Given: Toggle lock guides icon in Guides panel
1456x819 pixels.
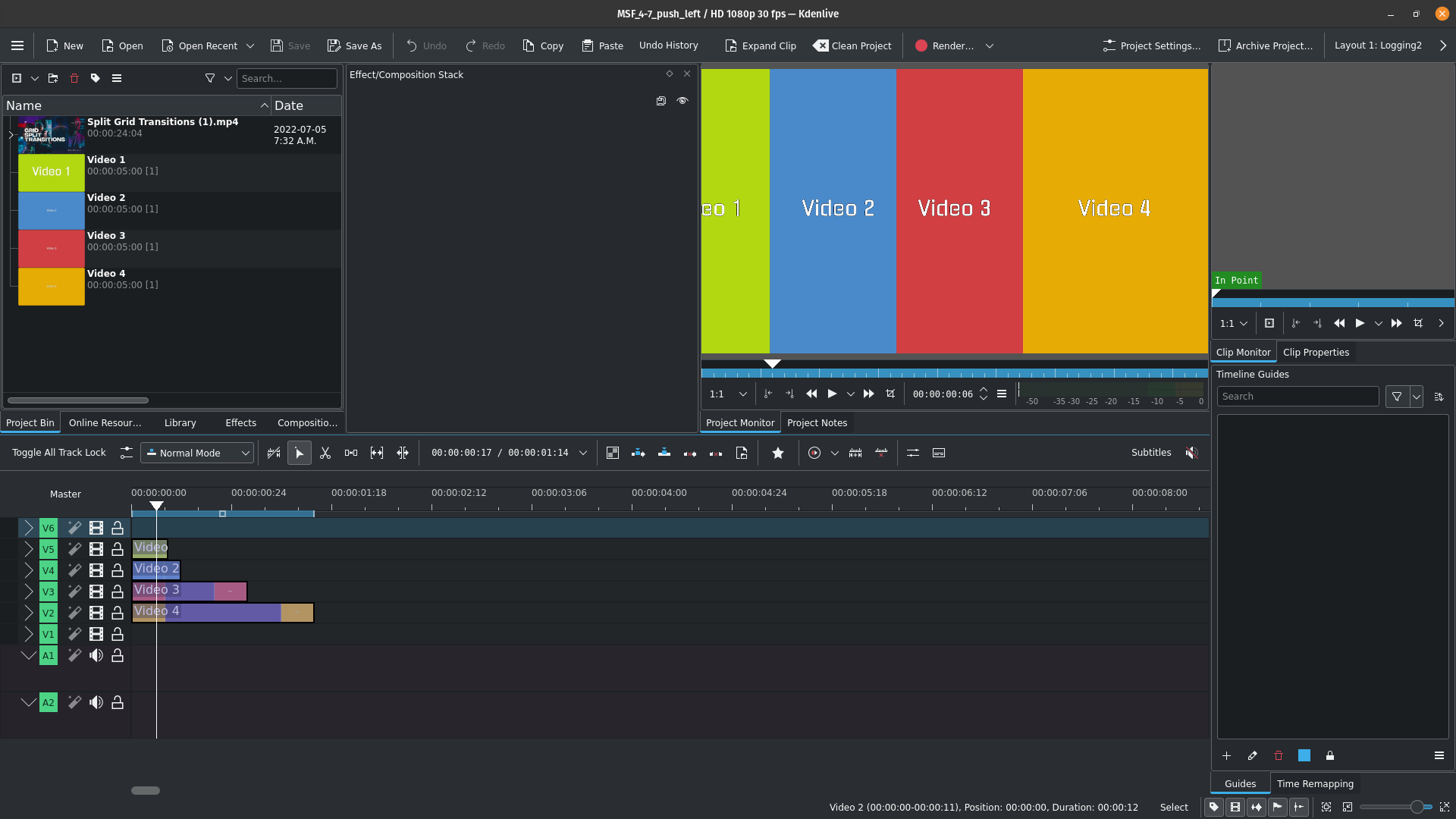Looking at the screenshot, I should (1330, 755).
